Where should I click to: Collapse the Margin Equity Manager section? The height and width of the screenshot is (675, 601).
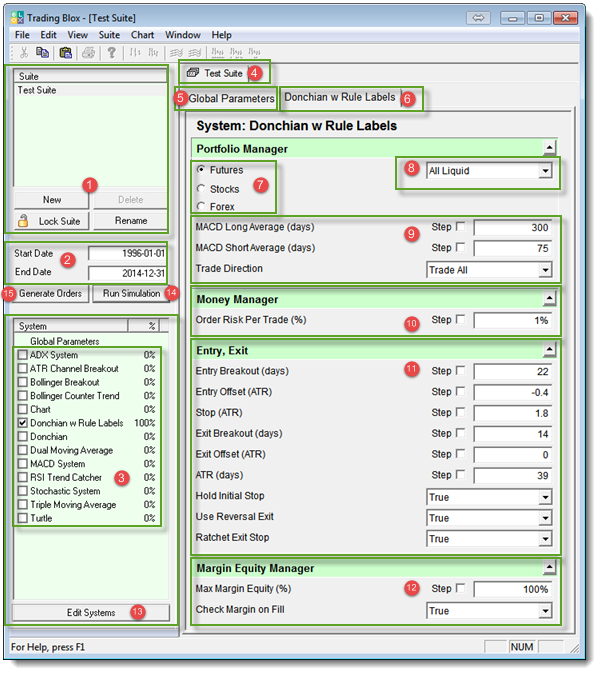(549, 567)
